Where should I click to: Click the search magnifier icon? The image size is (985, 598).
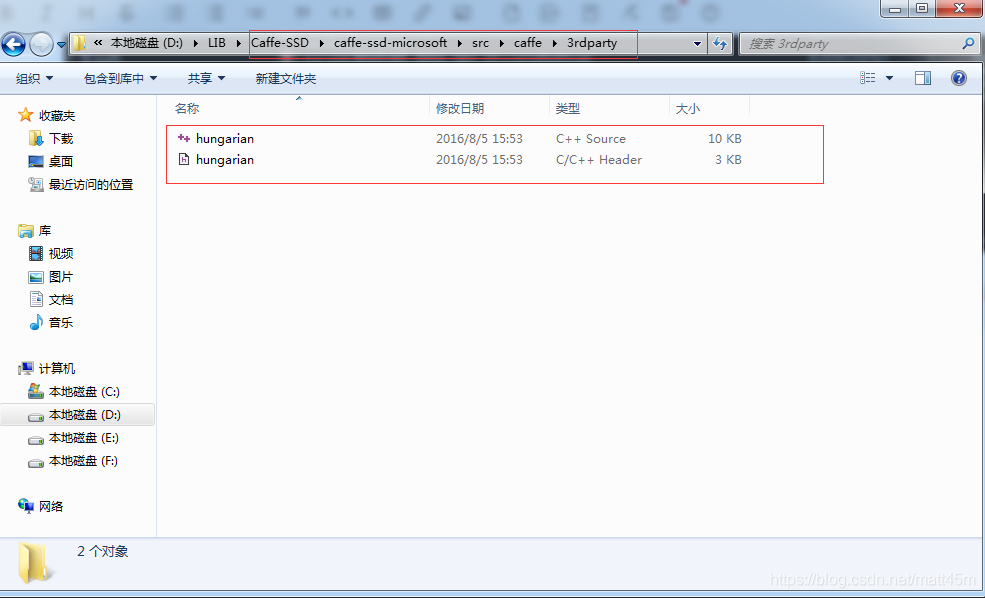point(968,43)
